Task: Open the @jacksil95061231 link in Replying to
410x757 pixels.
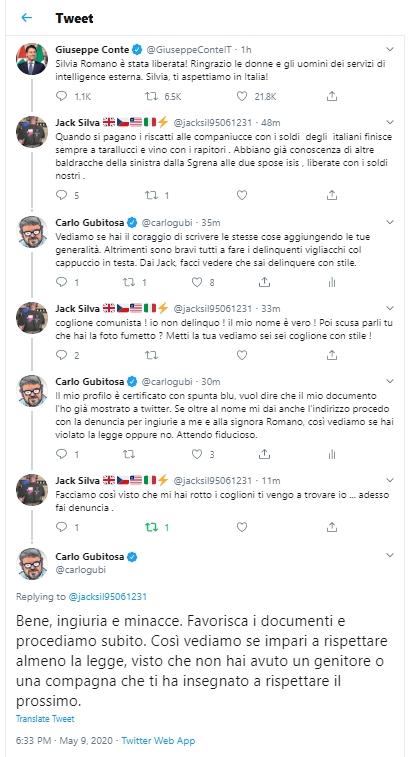Action: [x=107, y=597]
